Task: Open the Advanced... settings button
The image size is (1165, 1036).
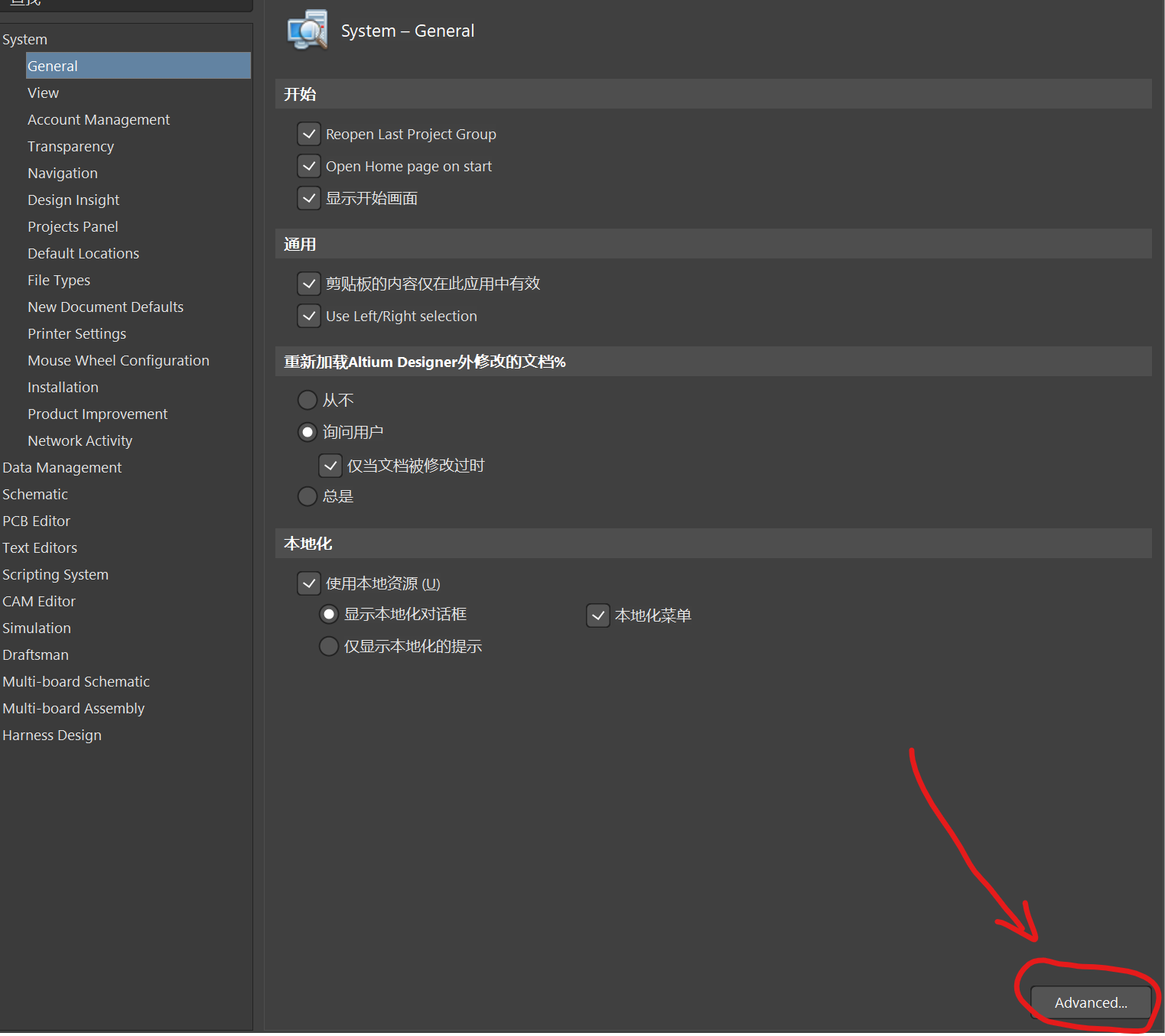Action: [1091, 1002]
